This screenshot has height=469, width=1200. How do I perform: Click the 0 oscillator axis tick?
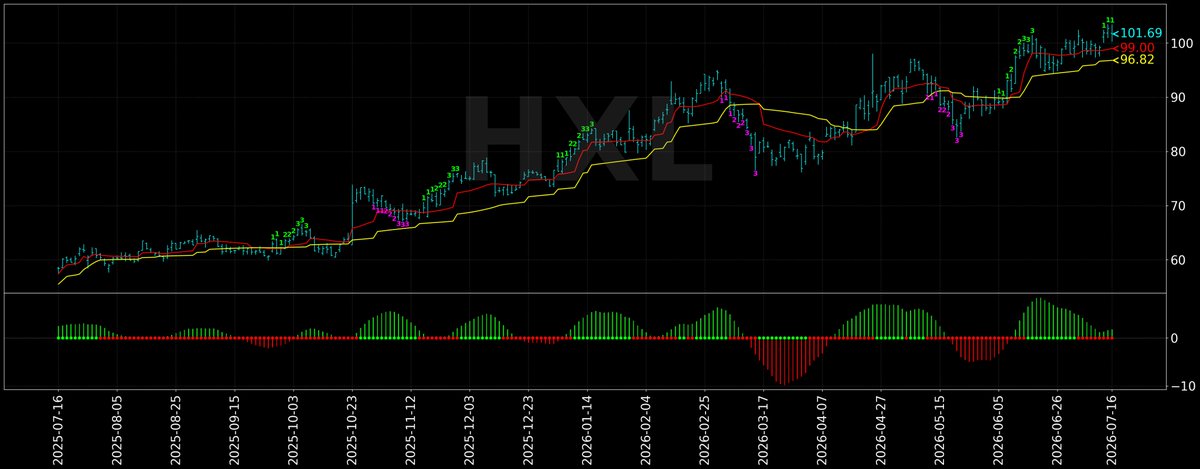click(1176, 339)
